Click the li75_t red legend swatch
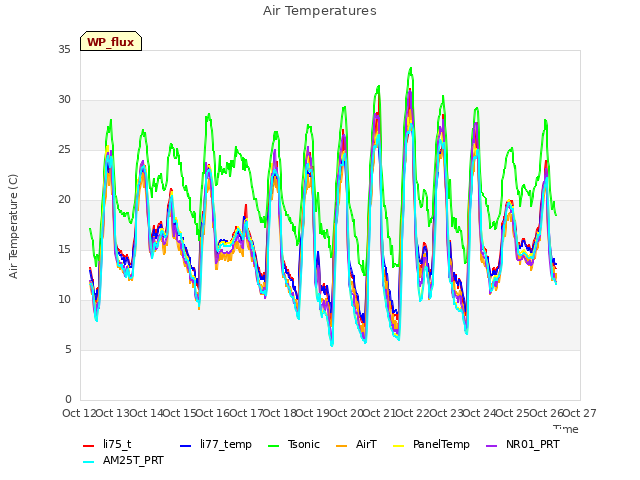 pyautogui.click(x=89, y=446)
